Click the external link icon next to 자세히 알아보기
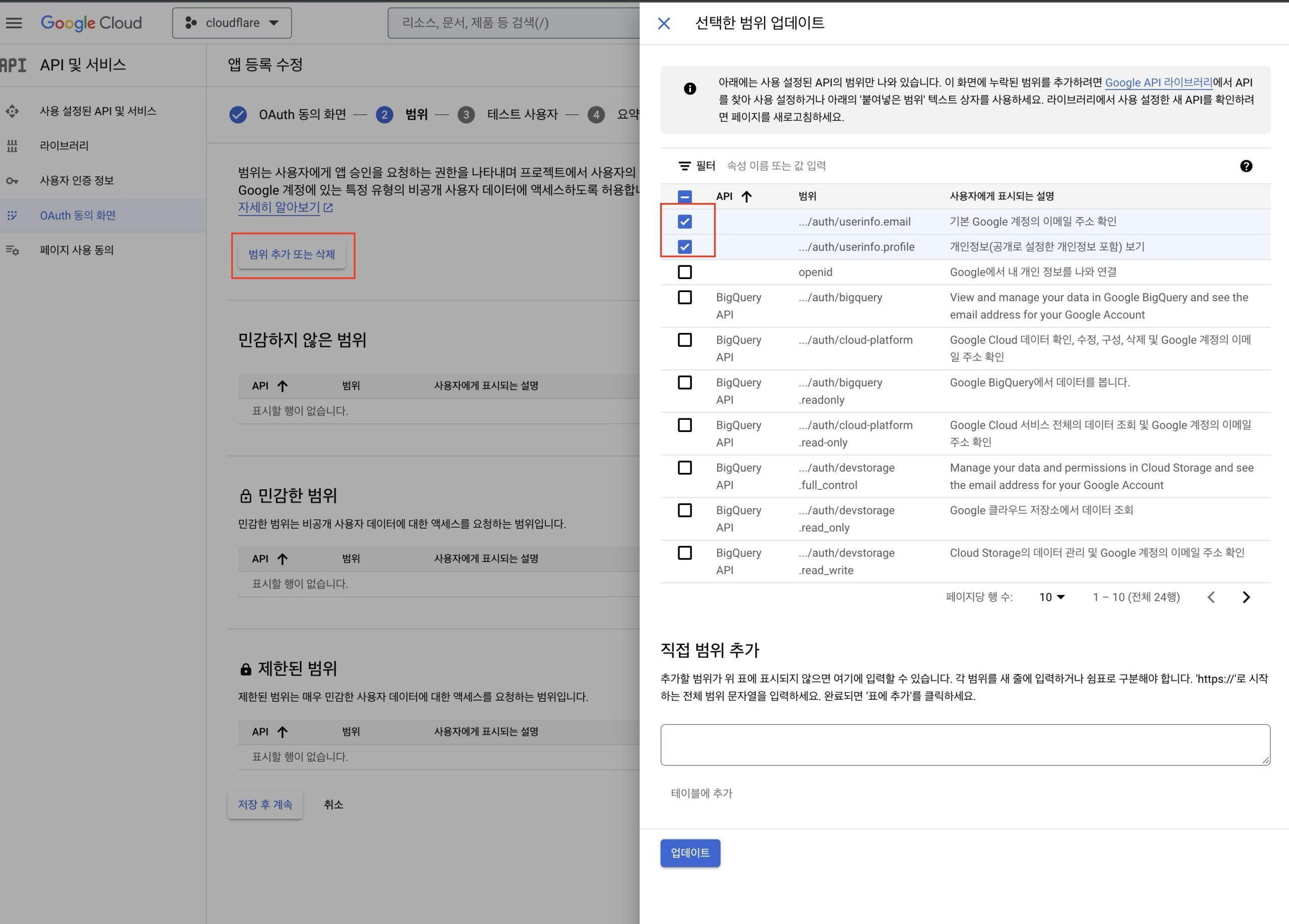Viewport: 1289px width, 924px height. click(328, 208)
